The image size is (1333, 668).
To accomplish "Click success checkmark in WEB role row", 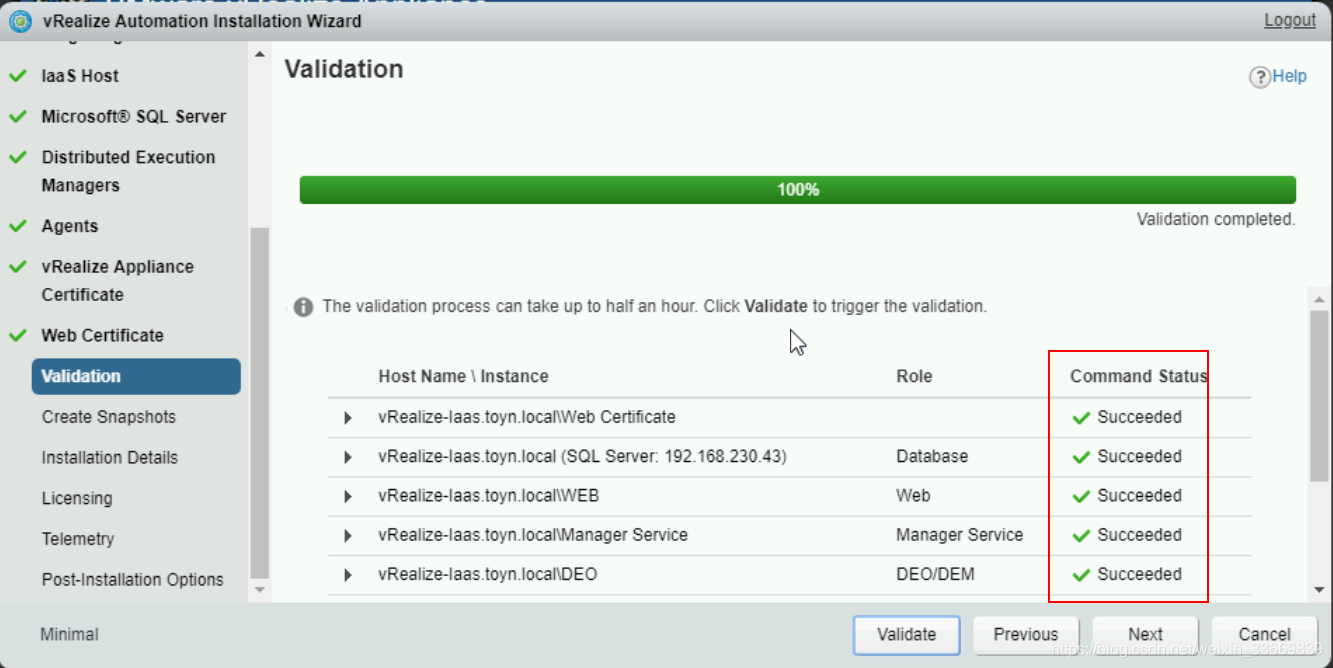I will point(1081,497).
